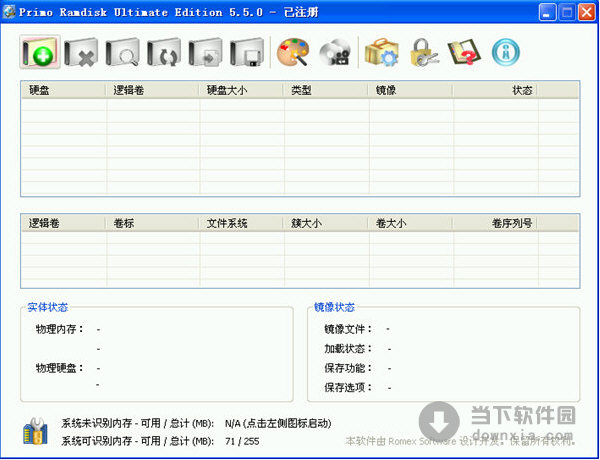Click the memory management tool icon at bottom left
The image size is (600, 460).
[x=35, y=431]
